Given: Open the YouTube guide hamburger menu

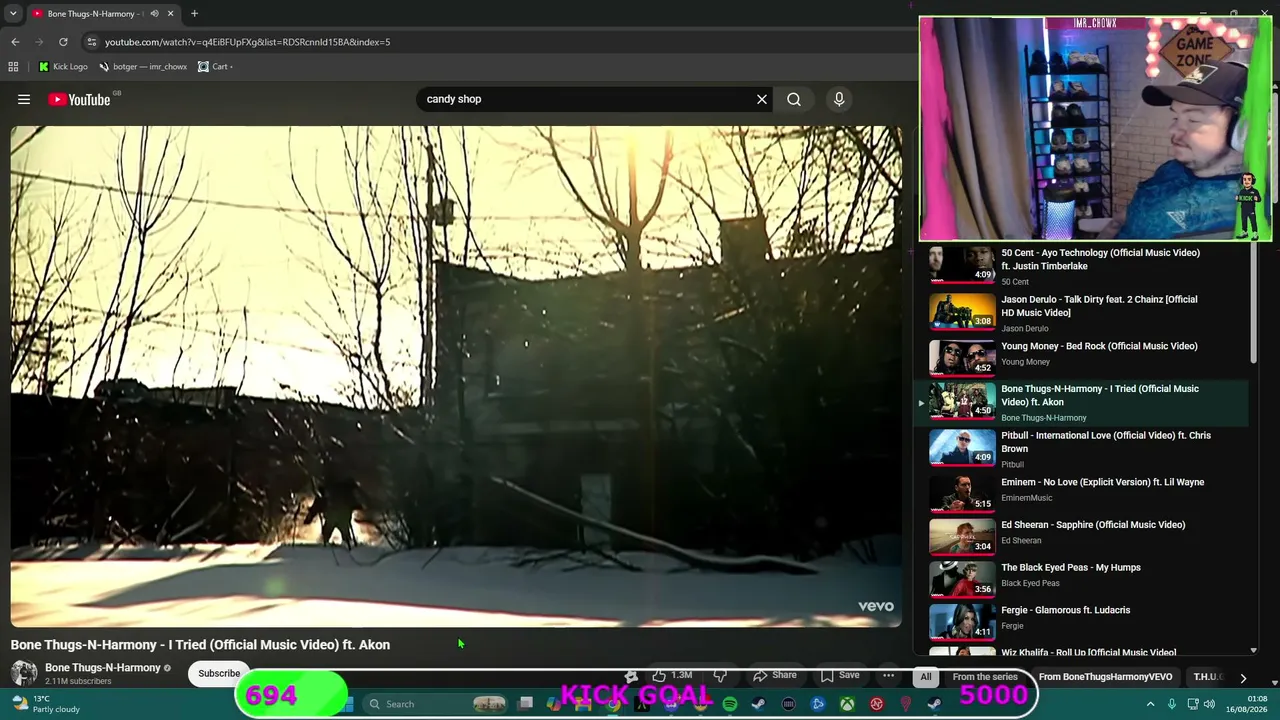Looking at the screenshot, I should click(x=24, y=99).
